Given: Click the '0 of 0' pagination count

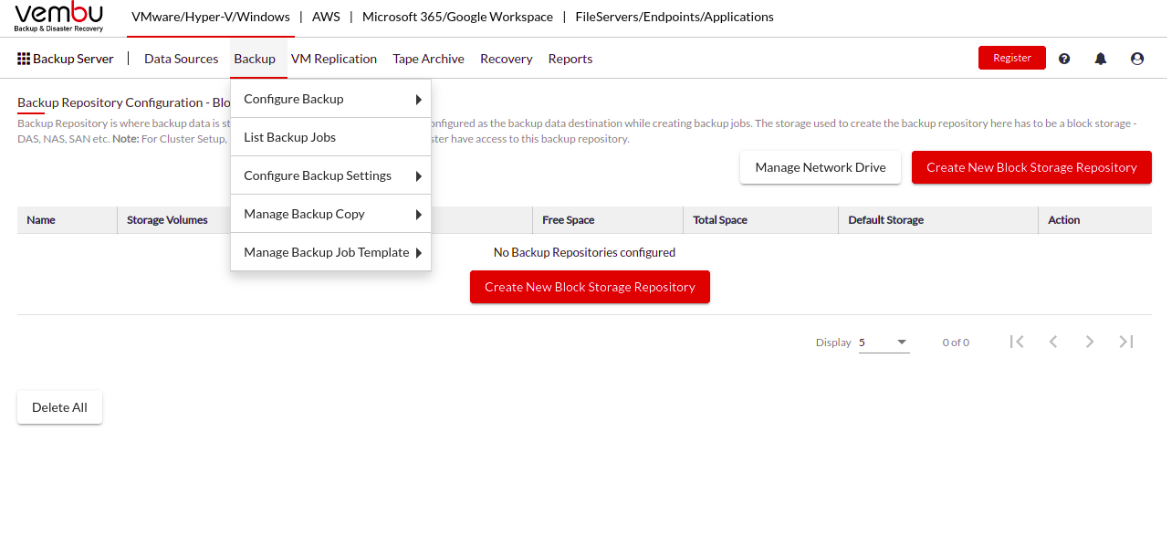Looking at the screenshot, I should (x=956, y=342).
